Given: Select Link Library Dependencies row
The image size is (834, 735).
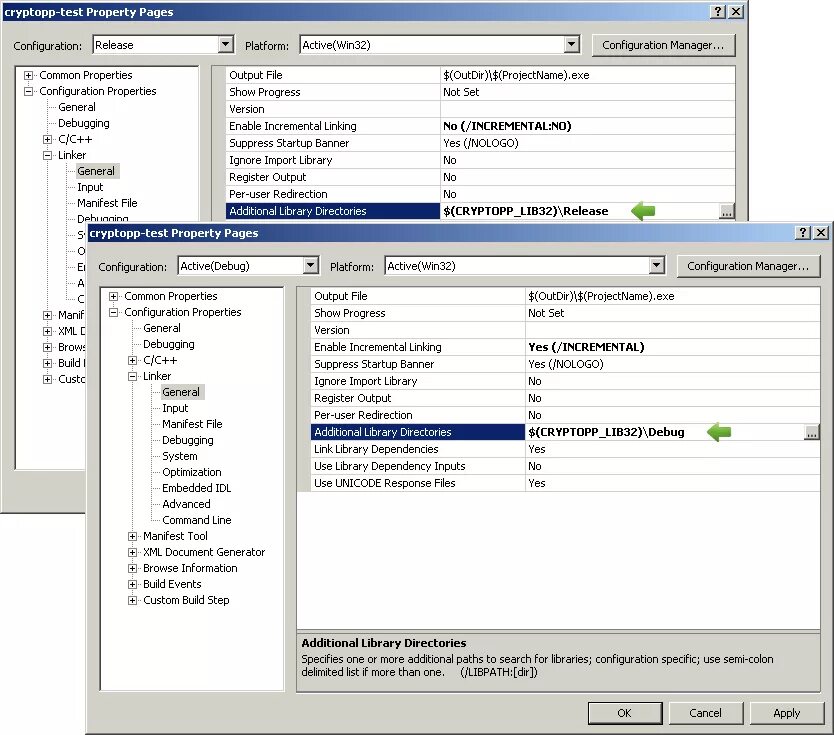Looking at the screenshot, I should pos(565,449).
